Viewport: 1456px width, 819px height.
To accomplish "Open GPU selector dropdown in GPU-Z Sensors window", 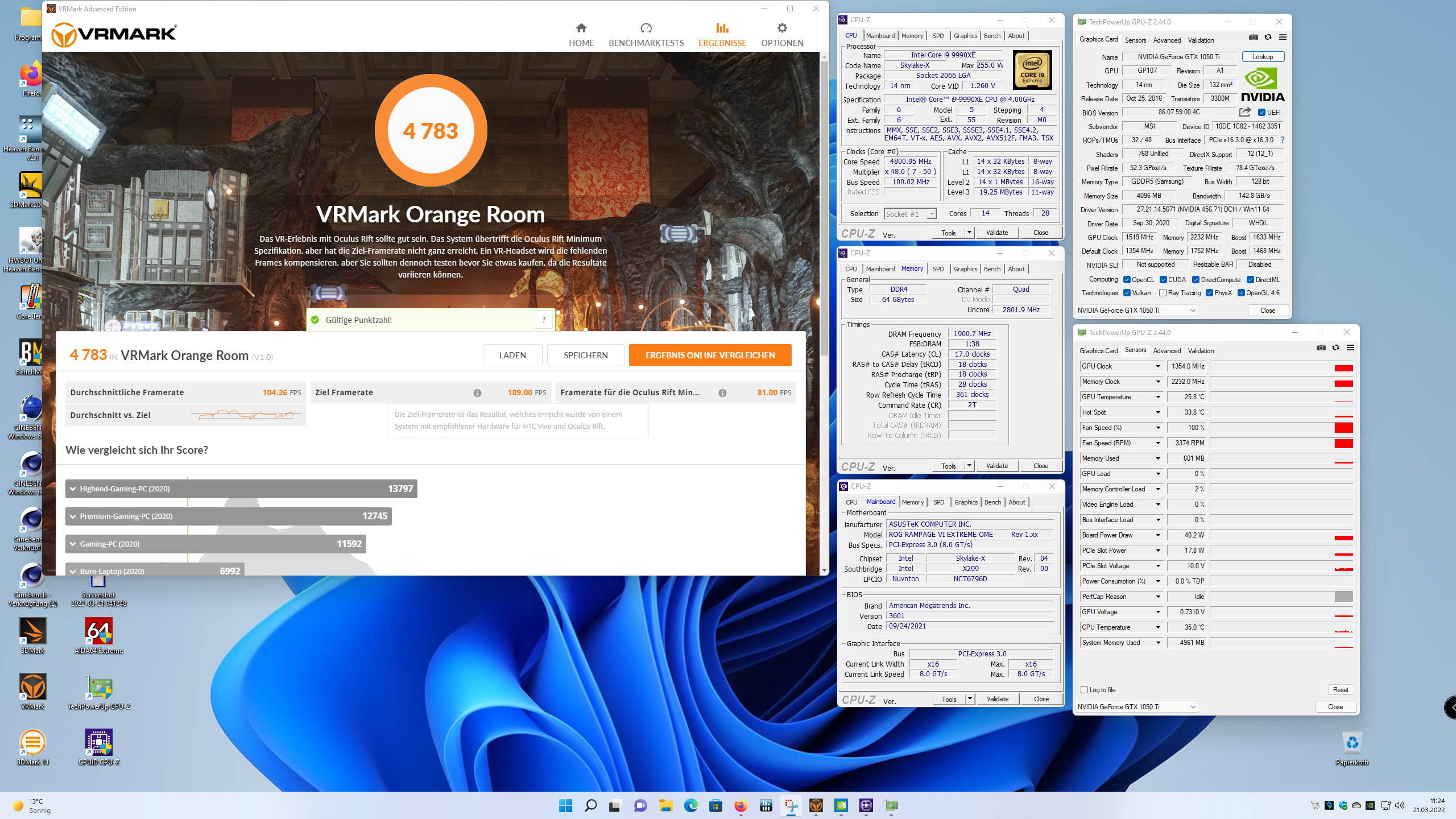I will click(x=1137, y=707).
